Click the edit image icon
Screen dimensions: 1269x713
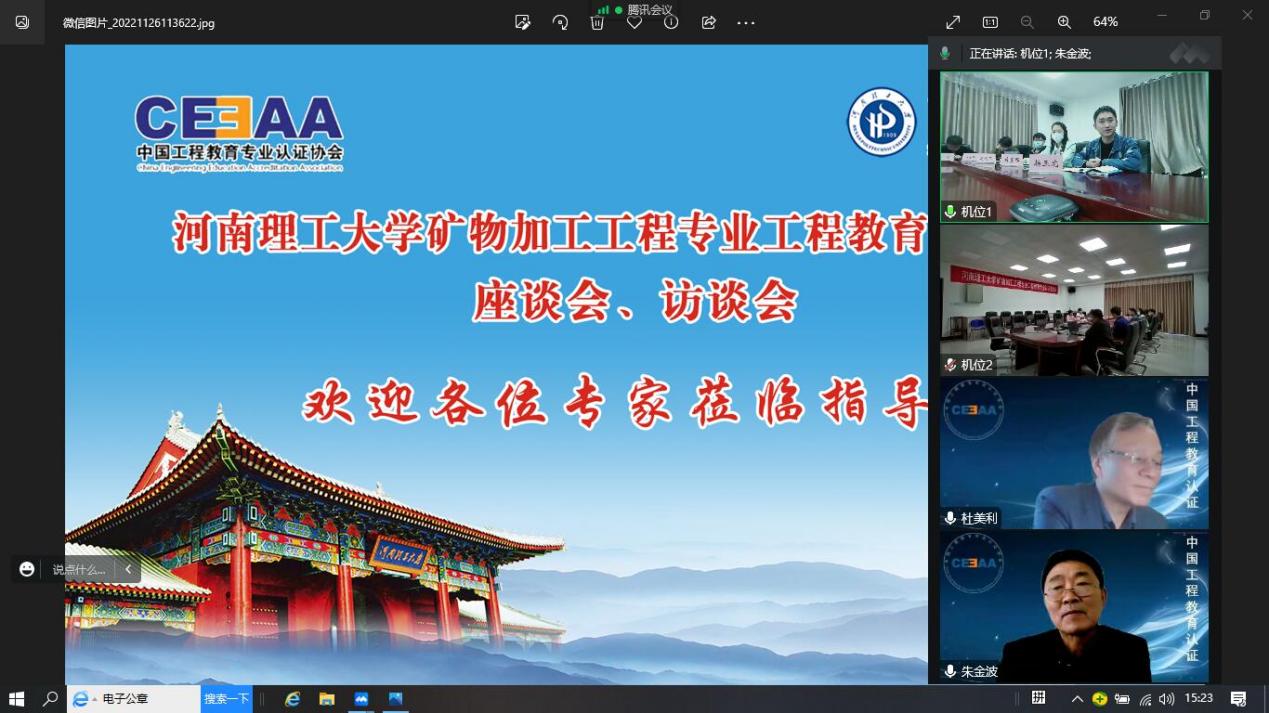point(522,22)
